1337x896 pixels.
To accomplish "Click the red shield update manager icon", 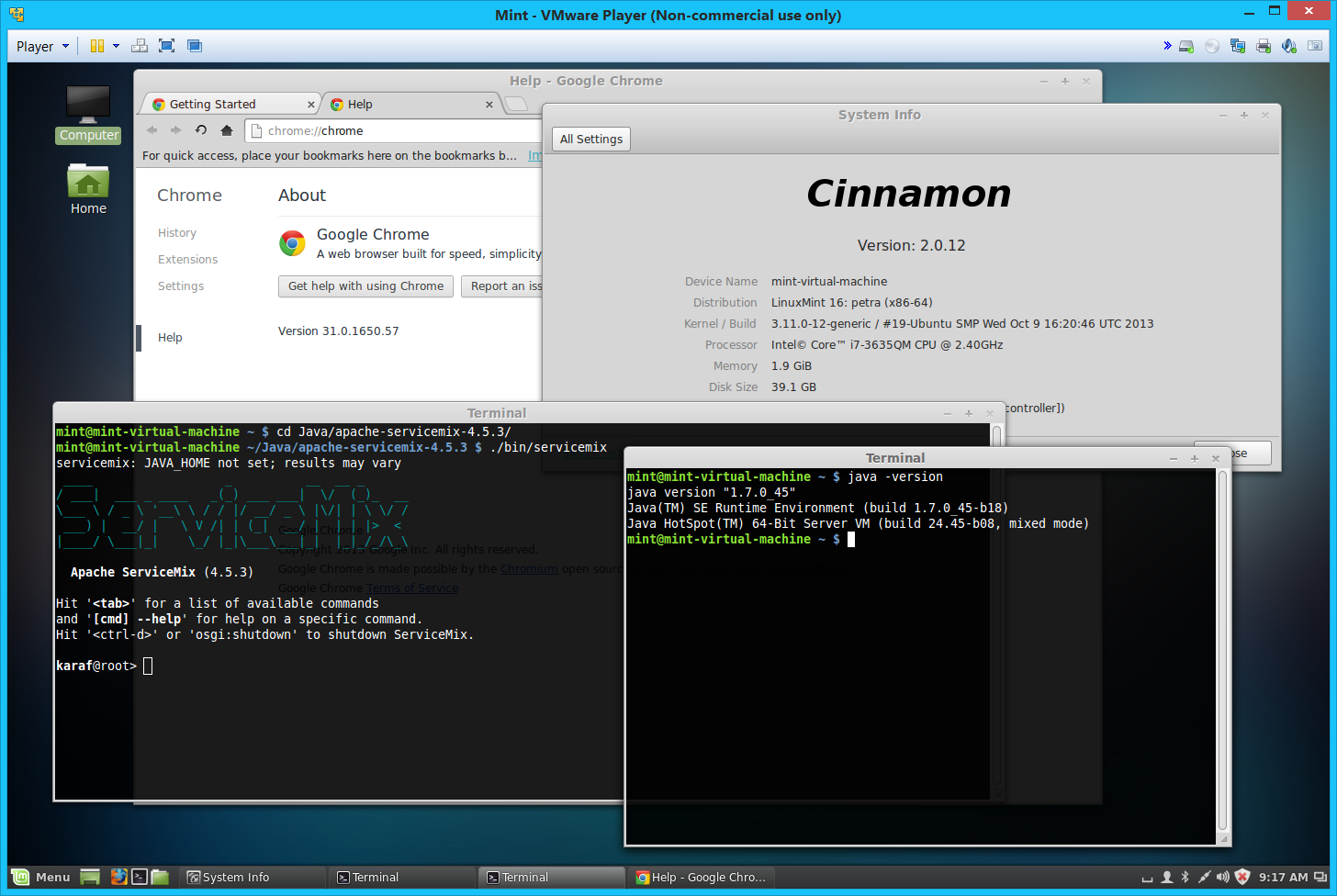I will pyautogui.click(x=1242, y=877).
